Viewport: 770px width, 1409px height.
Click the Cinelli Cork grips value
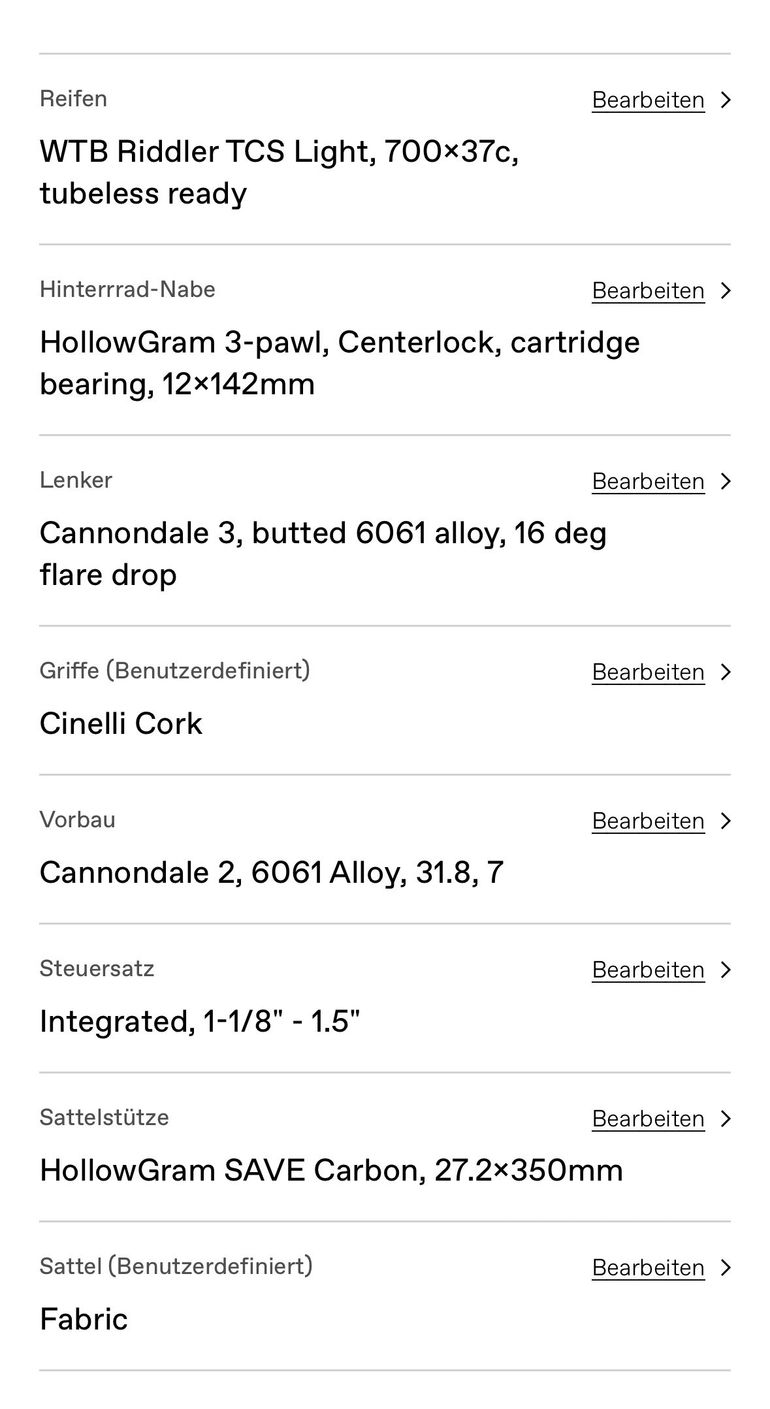(121, 724)
